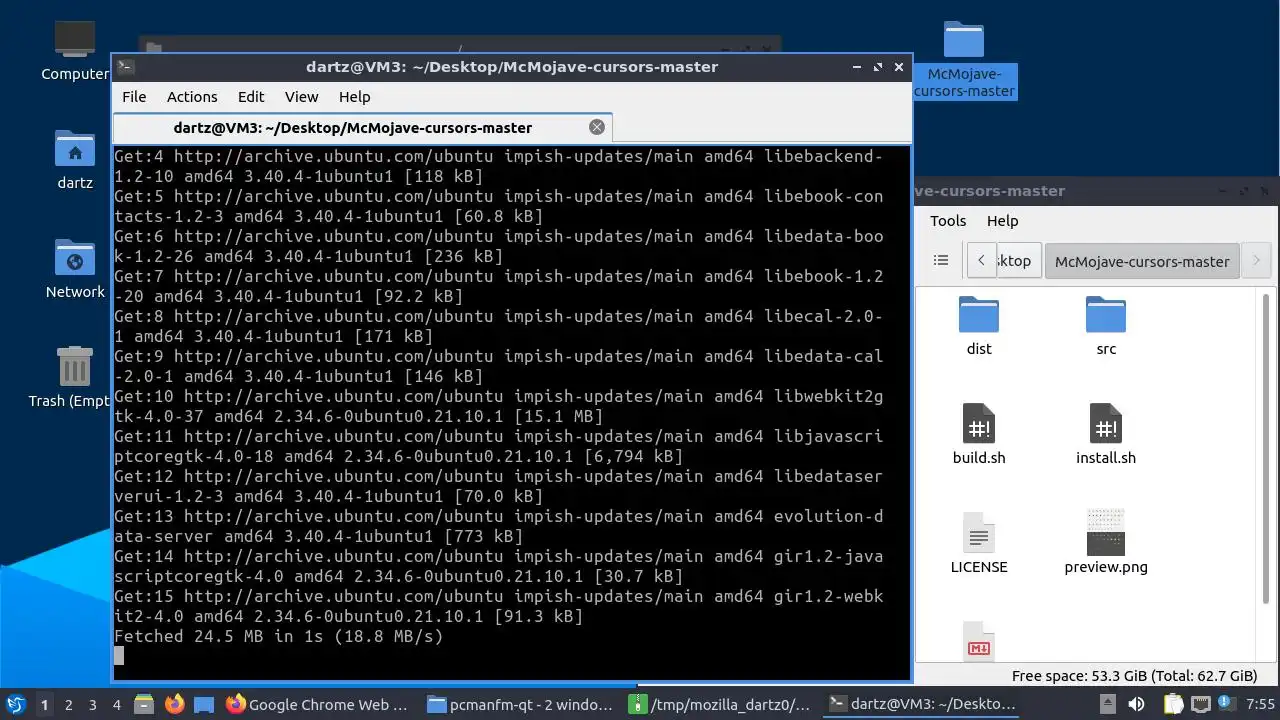Switch to workspace 3
This screenshot has width=1280, height=720.
pyautogui.click(x=92, y=704)
